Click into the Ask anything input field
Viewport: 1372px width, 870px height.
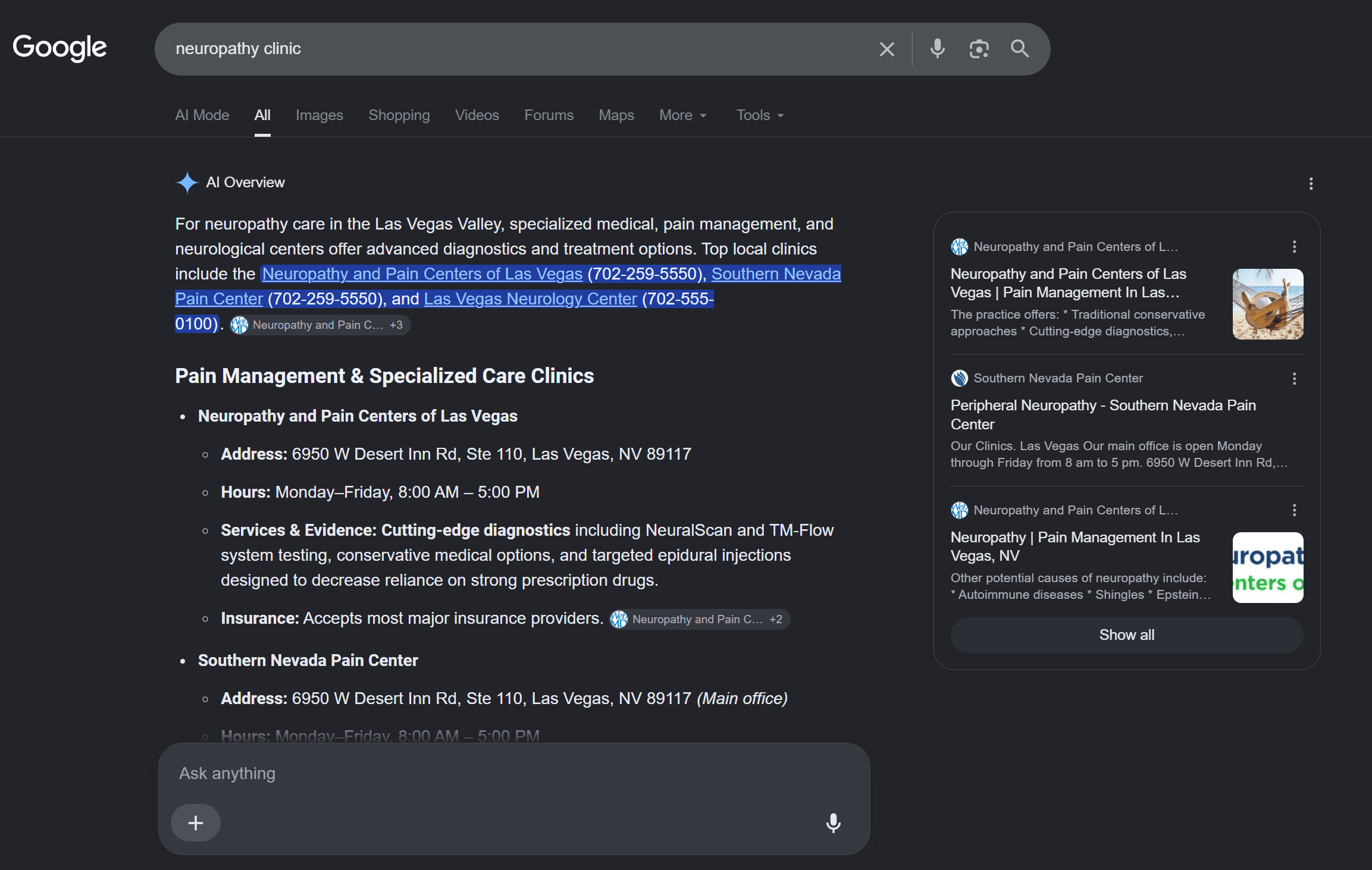pyautogui.click(x=514, y=774)
